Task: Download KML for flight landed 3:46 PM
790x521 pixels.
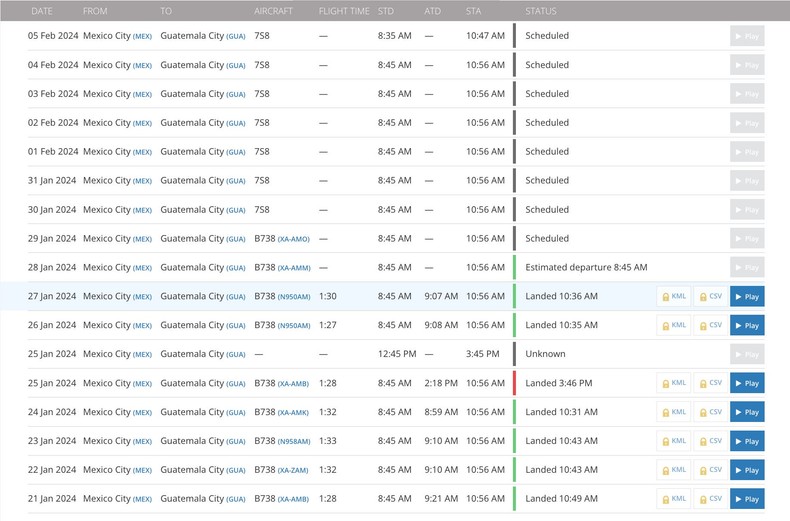Action: tap(674, 383)
